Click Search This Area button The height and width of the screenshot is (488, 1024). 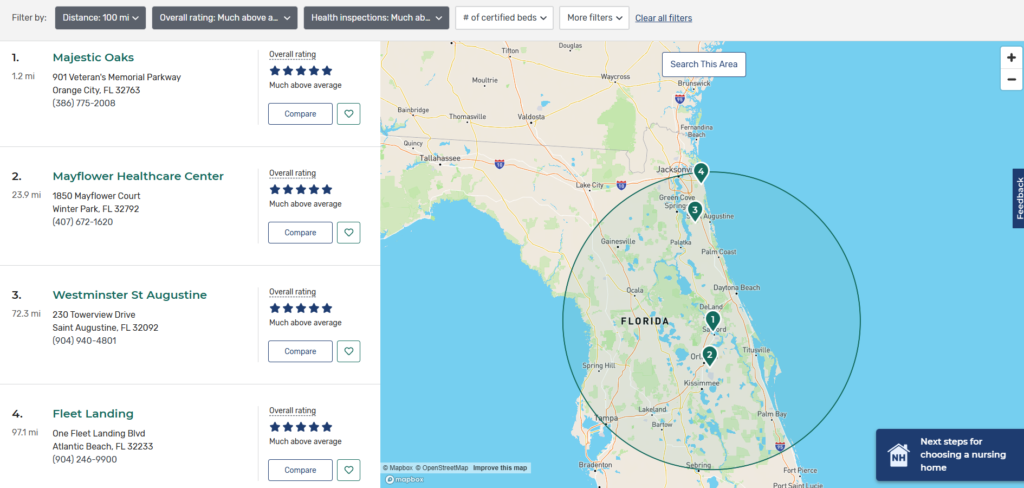[x=703, y=64]
